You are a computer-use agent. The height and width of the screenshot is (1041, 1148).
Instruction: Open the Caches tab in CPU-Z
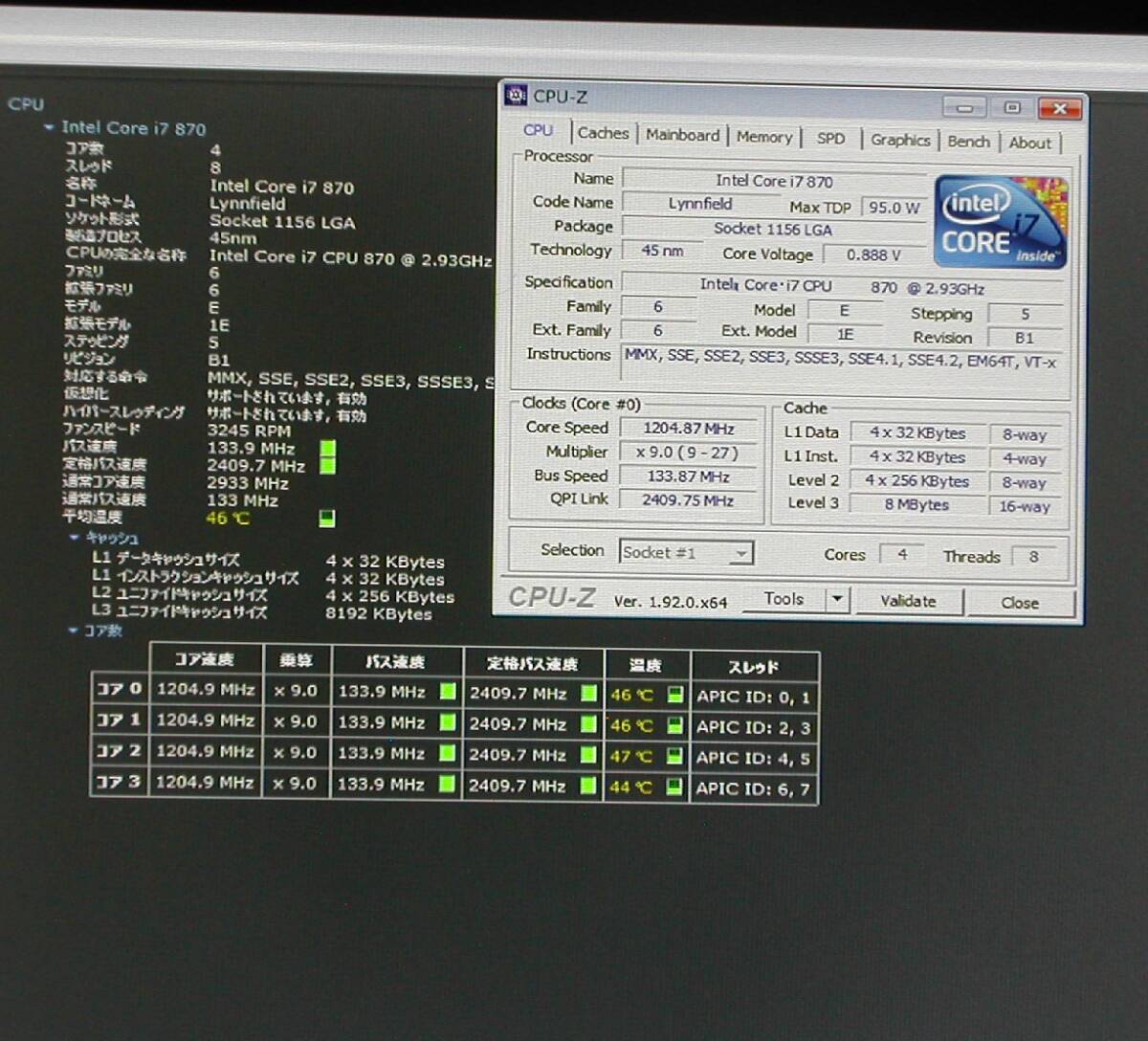click(603, 134)
